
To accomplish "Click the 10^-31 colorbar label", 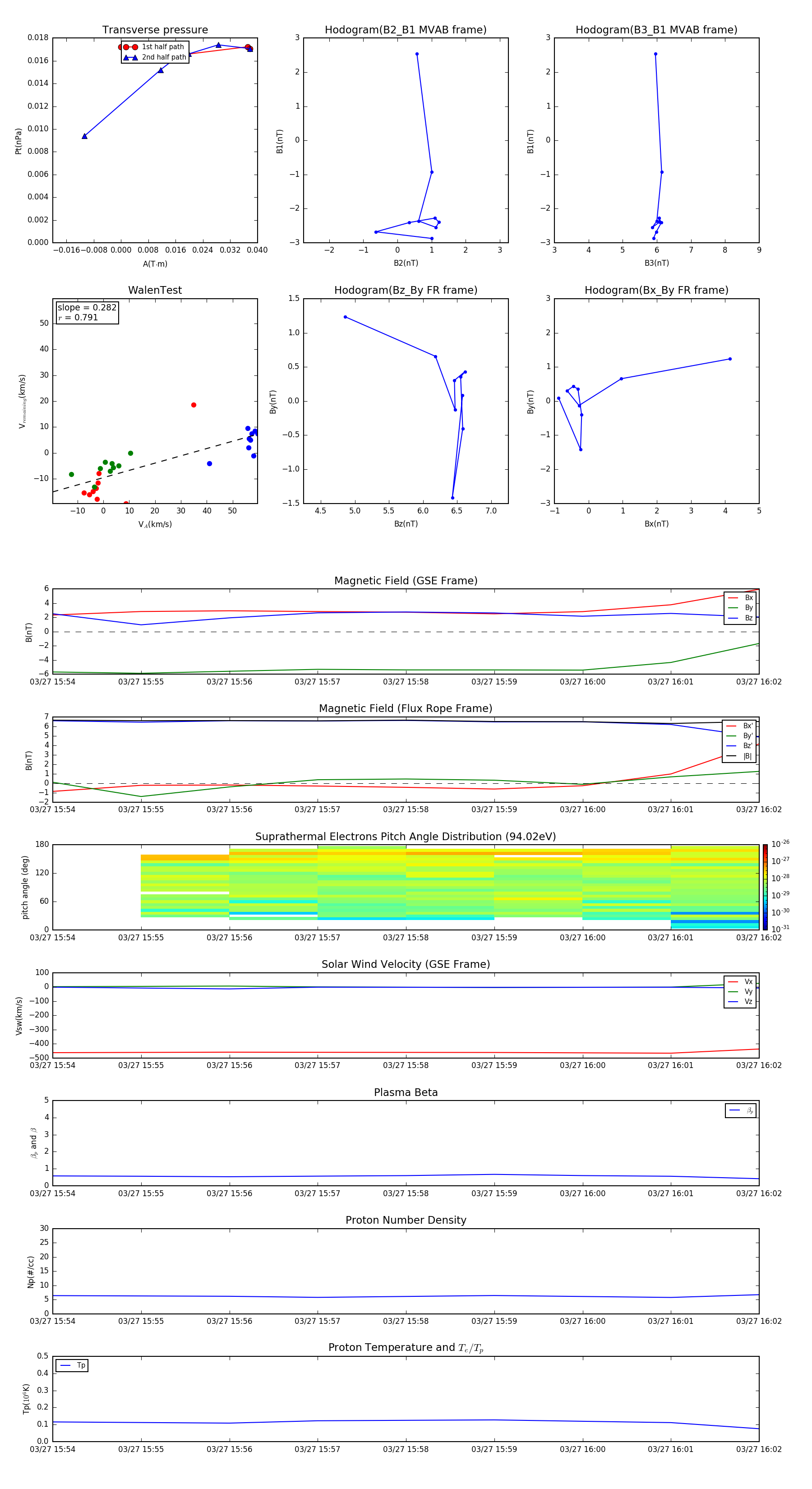I will click(780, 929).
